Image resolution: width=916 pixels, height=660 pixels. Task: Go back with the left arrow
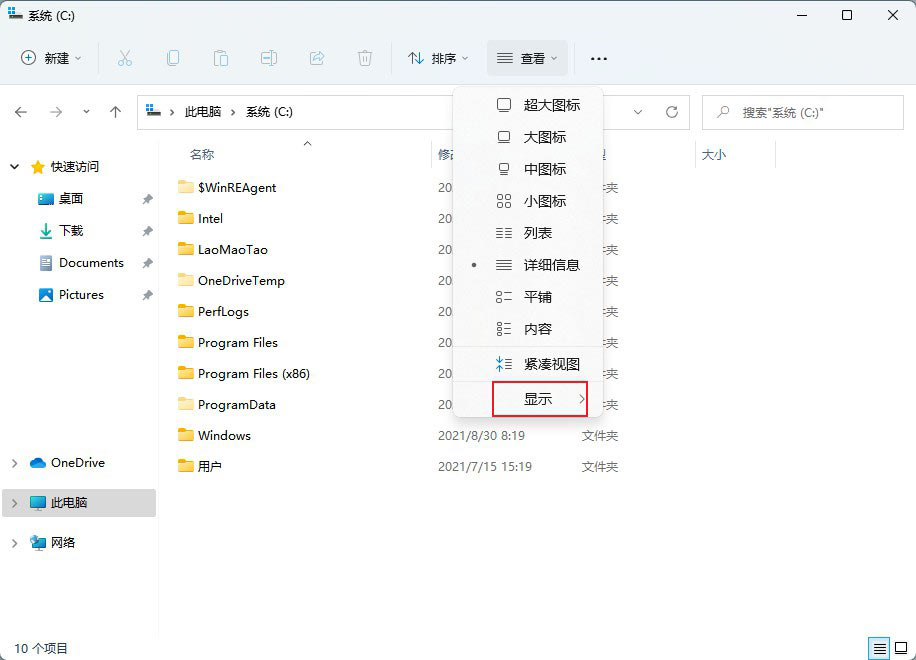pos(21,112)
